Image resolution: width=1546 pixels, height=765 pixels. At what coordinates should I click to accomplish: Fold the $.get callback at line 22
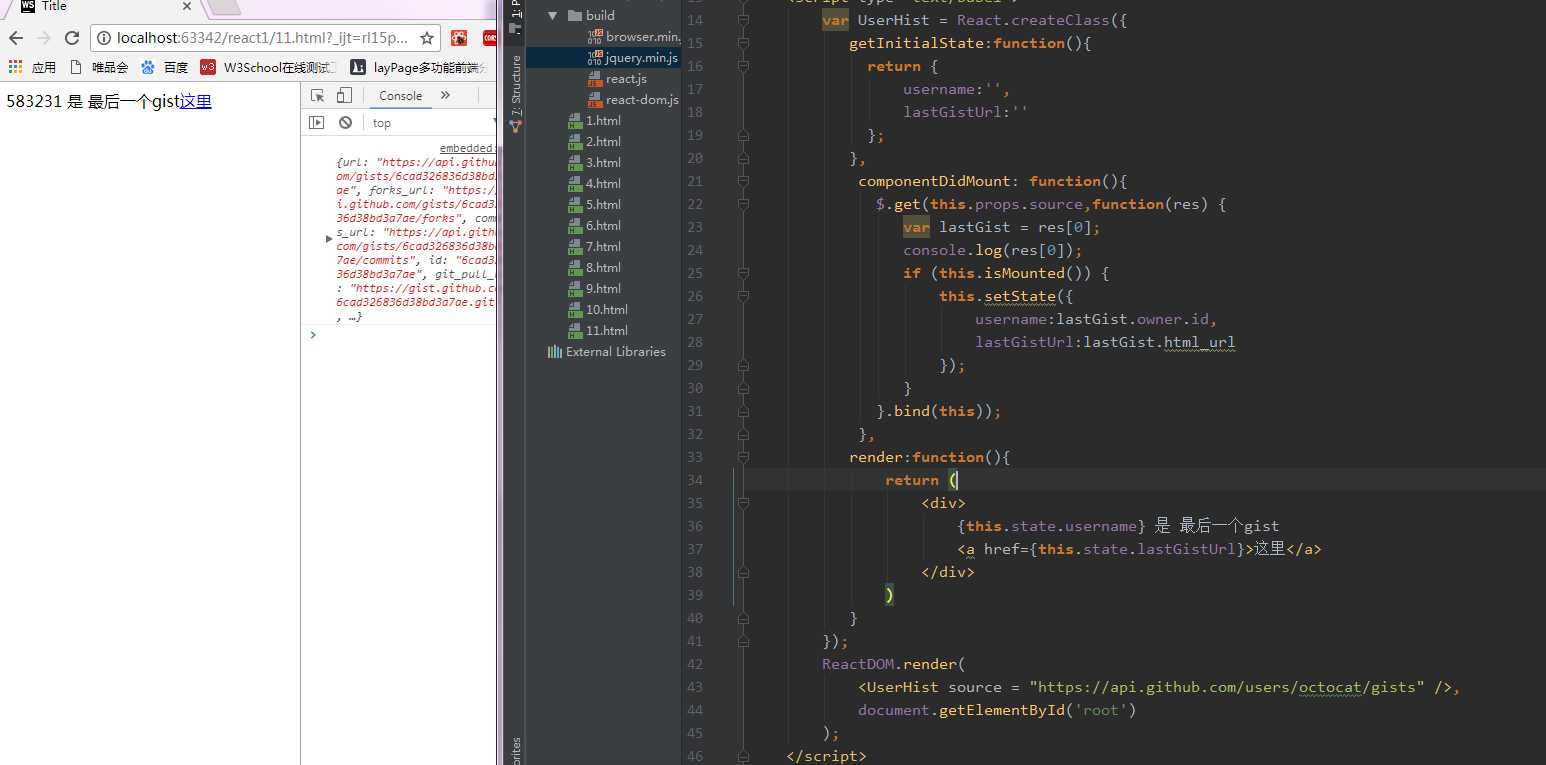coord(743,204)
